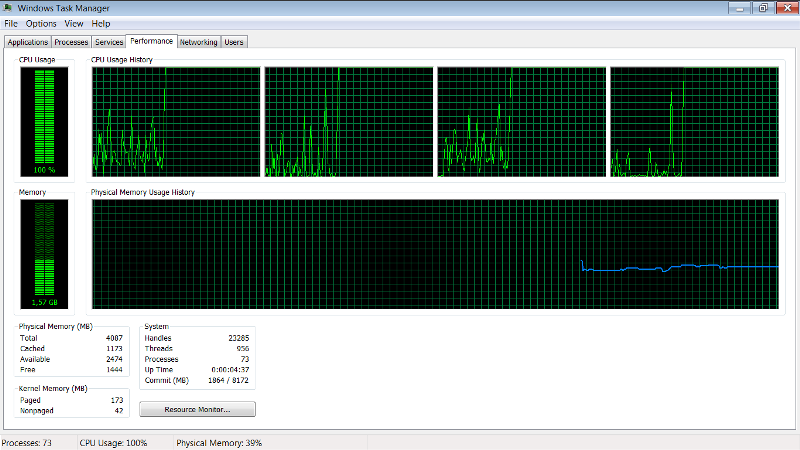Click the Total physical memory value 4087
Viewport: 800px width, 450px height.
[x=114, y=338]
